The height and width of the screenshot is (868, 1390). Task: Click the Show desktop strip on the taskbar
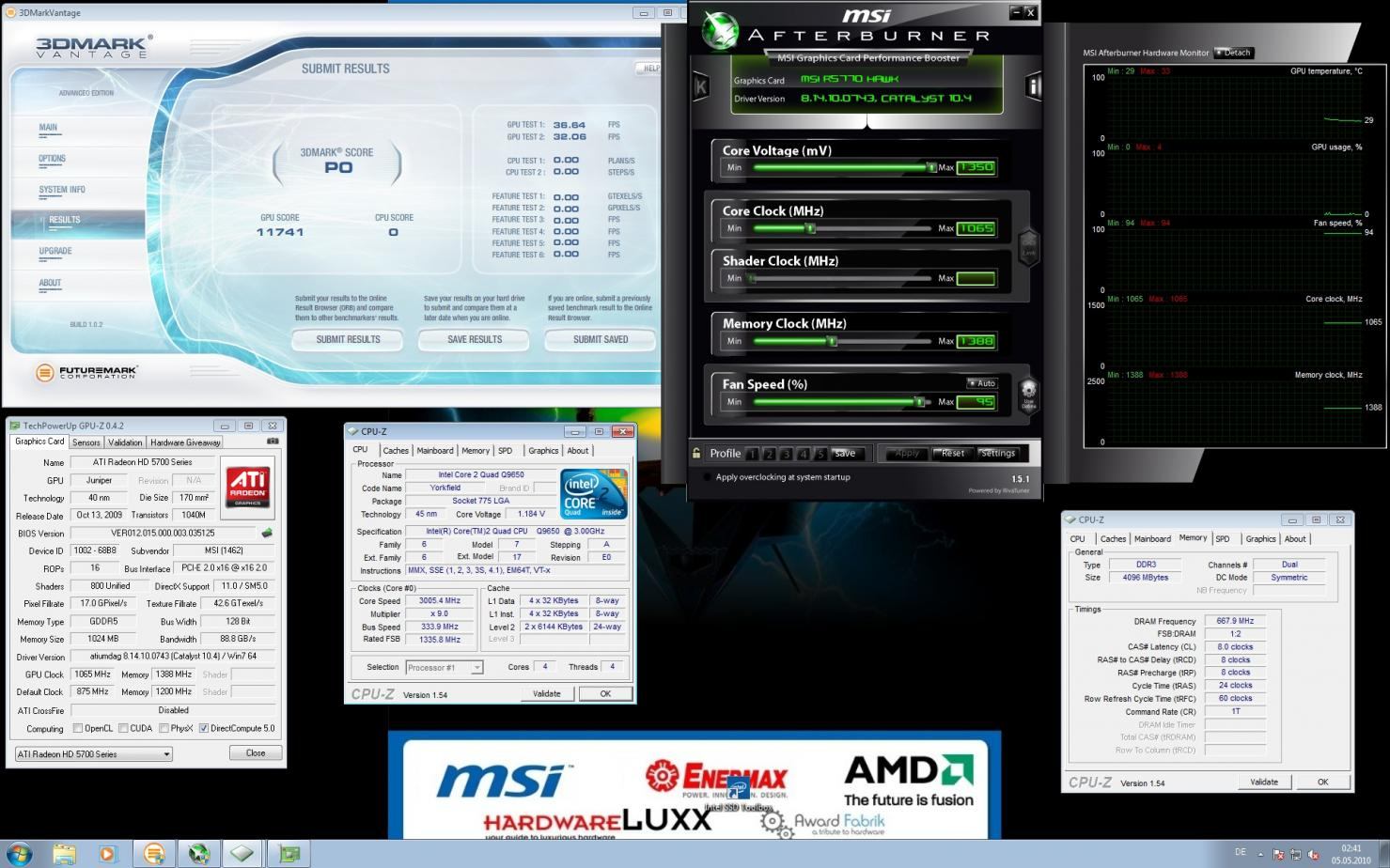1383,854
